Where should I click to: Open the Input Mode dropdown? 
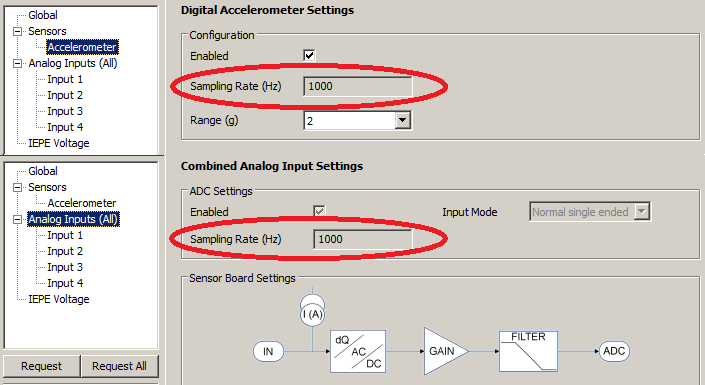pos(590,212)
